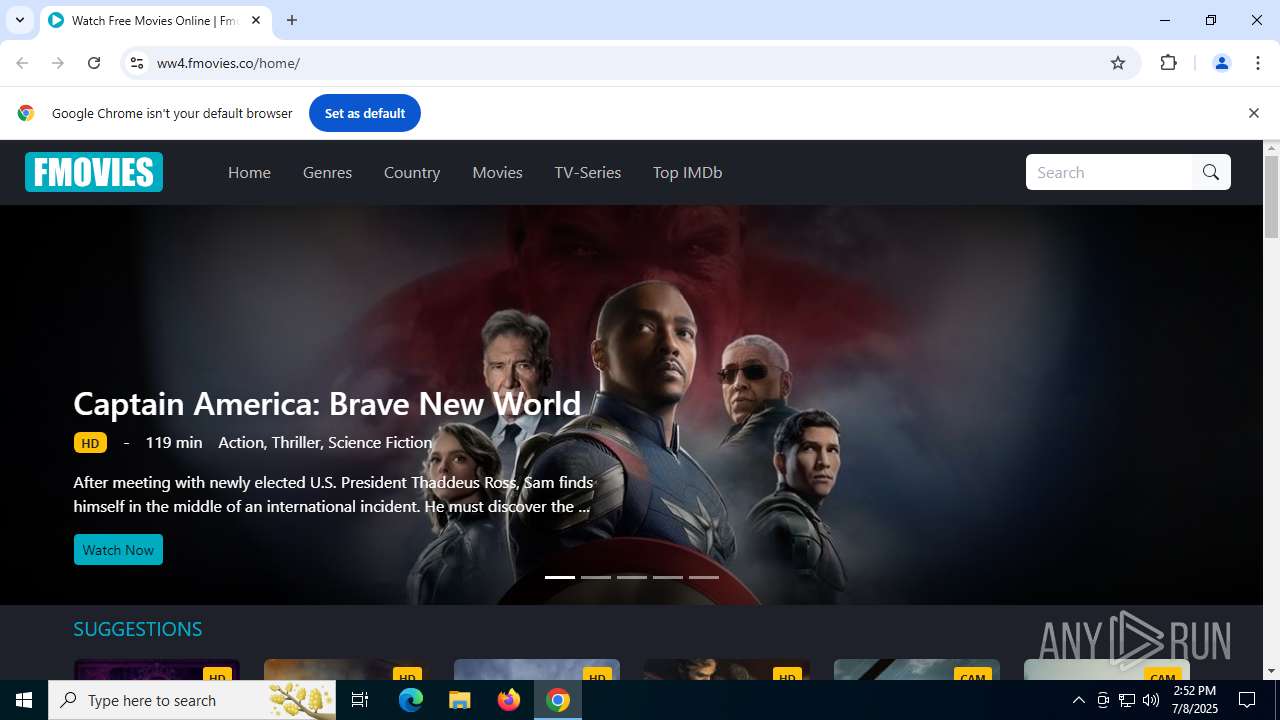Click the Science Fiction genre link

[380, 442]
